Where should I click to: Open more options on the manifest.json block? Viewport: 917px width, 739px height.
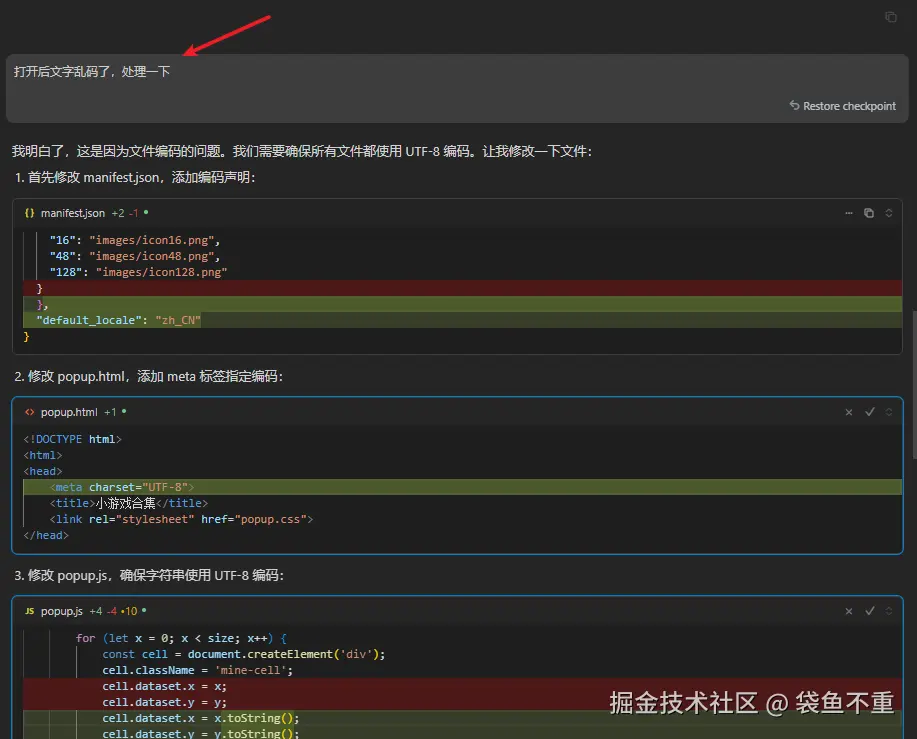(x=849, y=213)
